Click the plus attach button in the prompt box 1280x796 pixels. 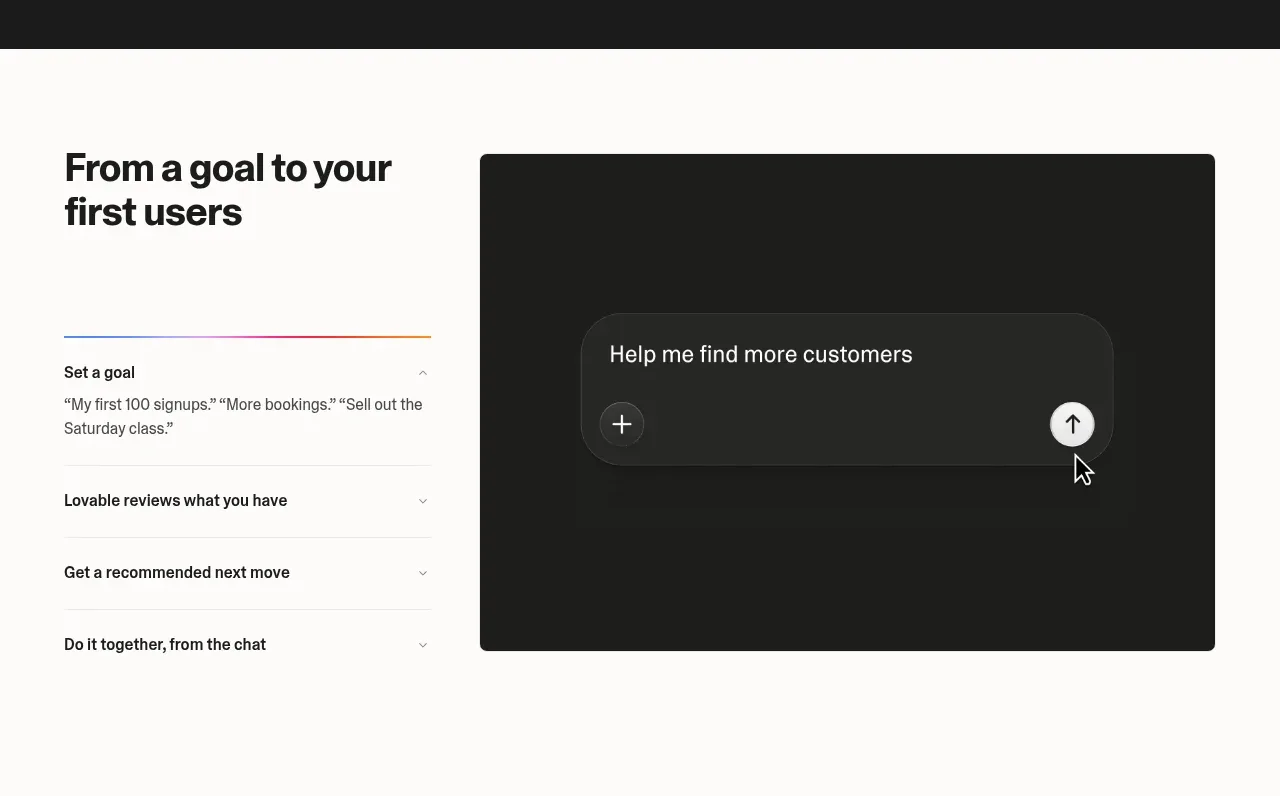tap(622, 424)
